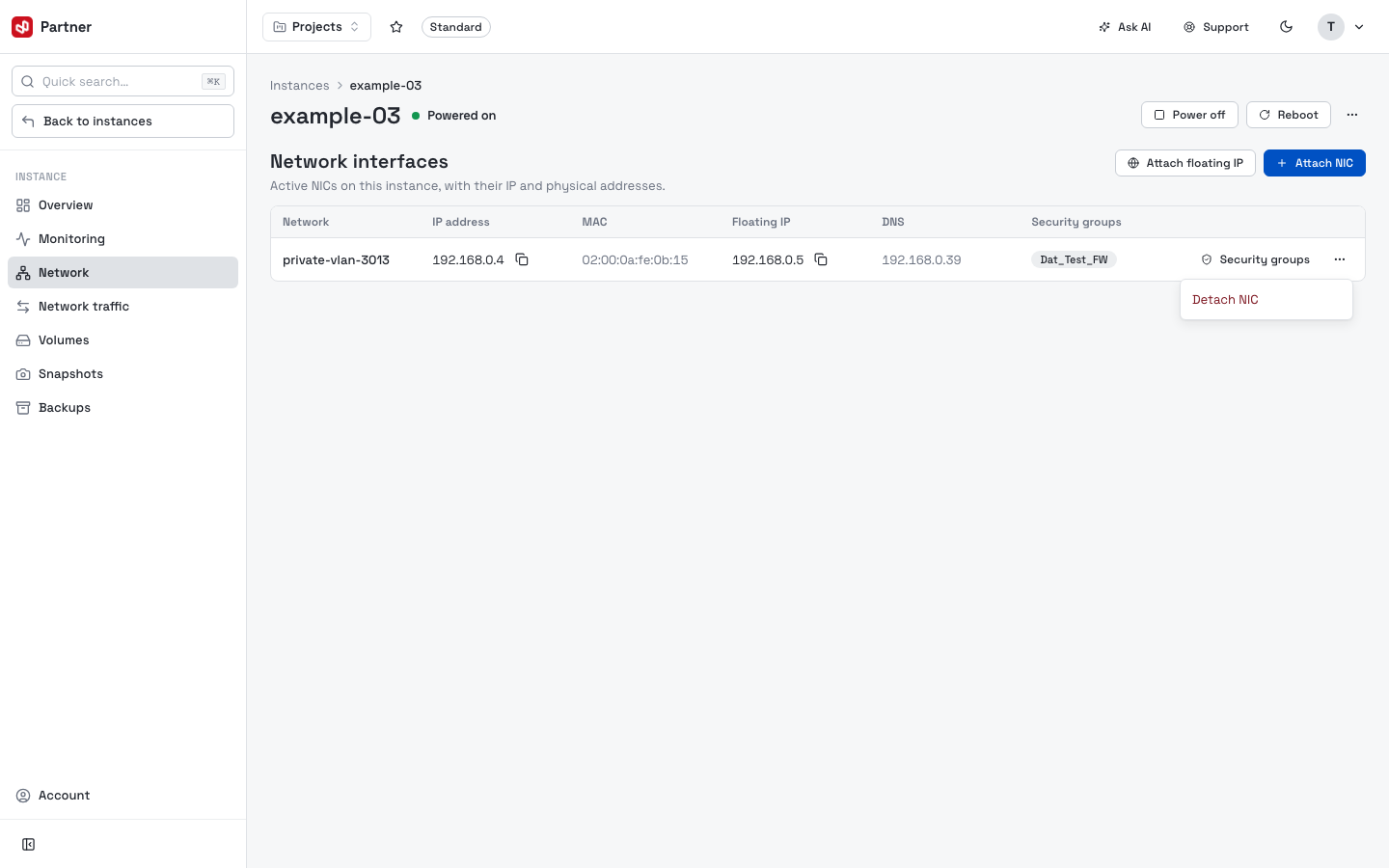Open Security groups for this NIC
This screenshot has height=868, width=1389.
click(x=1255, y=259)
